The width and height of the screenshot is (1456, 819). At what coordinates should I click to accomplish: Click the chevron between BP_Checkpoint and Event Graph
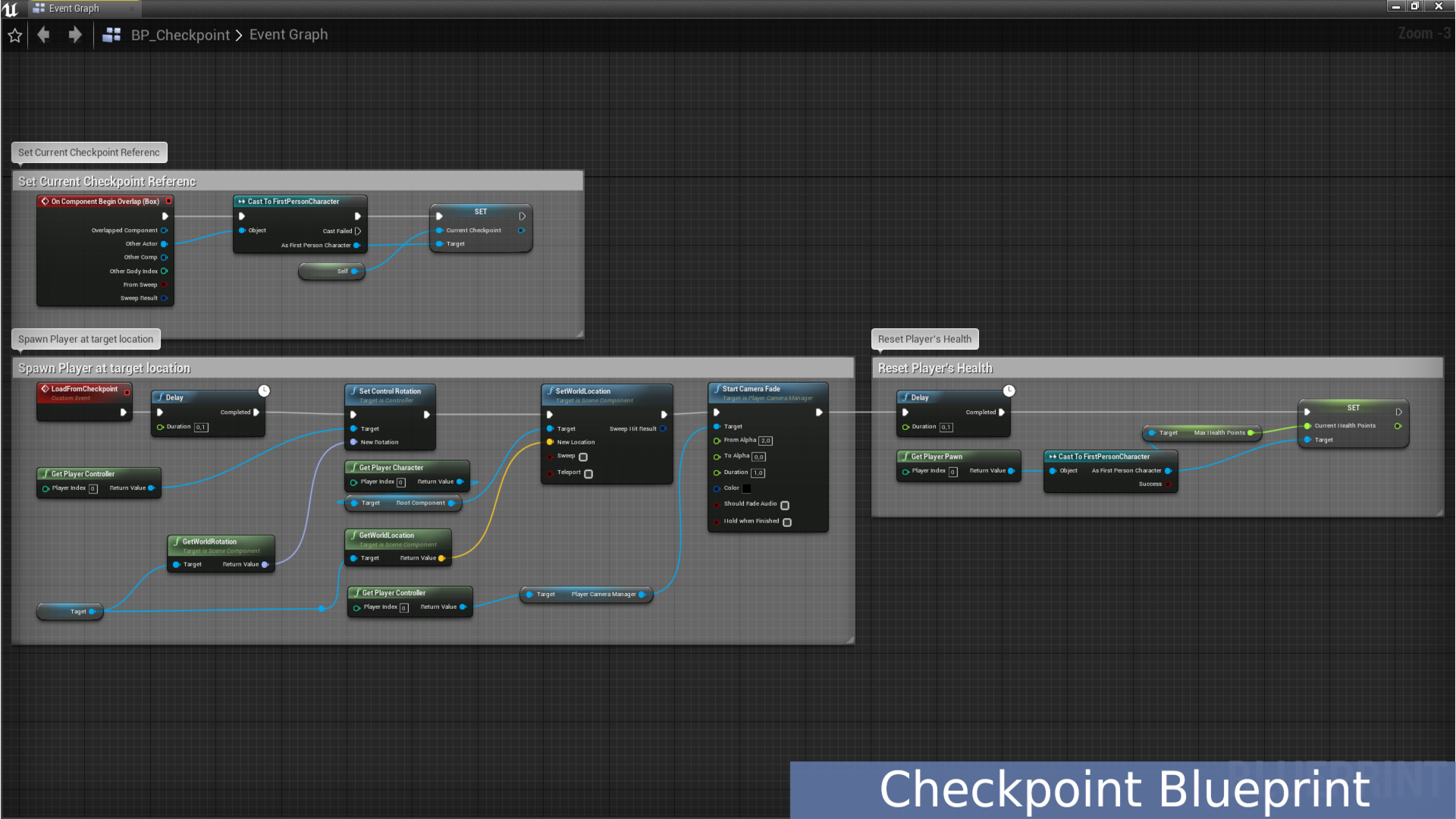(240, 35)
